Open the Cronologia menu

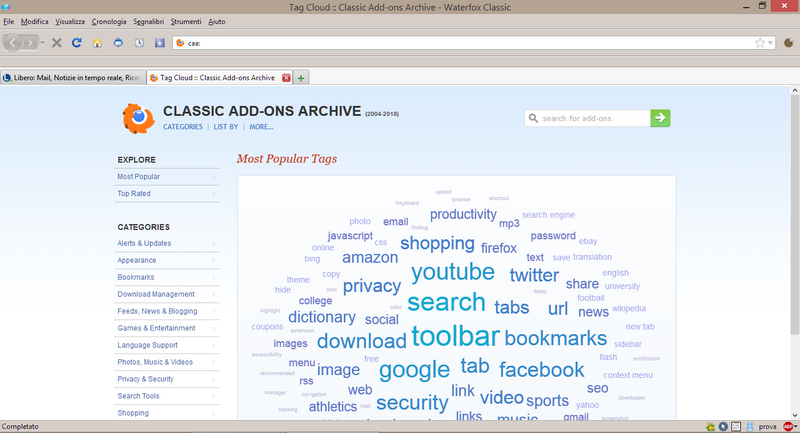click(109, 21)
